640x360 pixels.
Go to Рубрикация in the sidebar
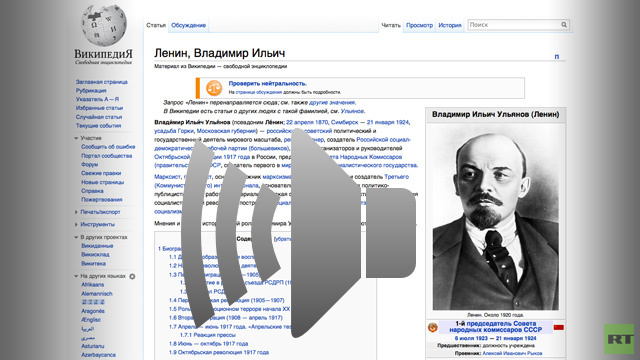(91, 91)
